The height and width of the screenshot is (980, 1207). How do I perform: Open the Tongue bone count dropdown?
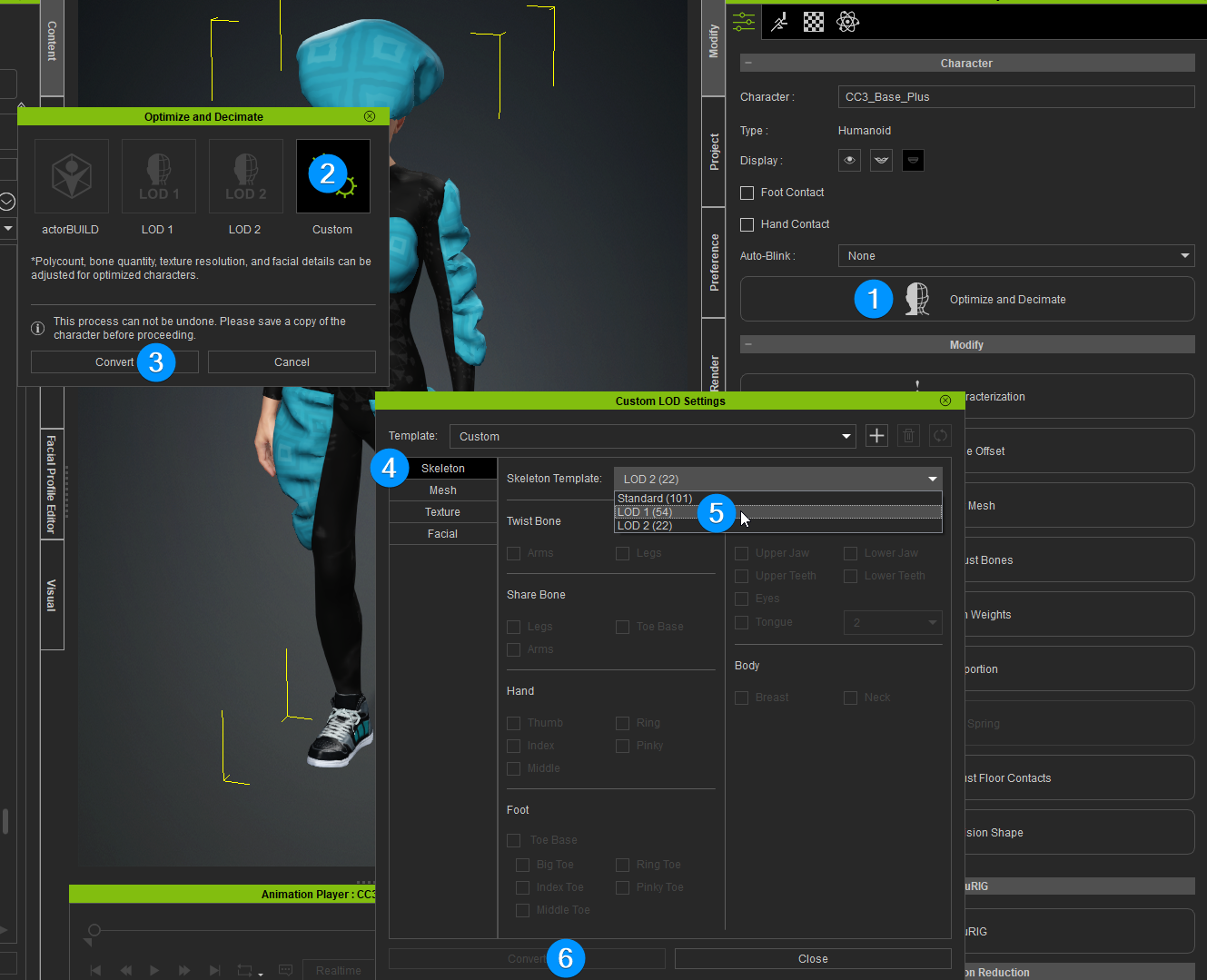point(893,622)
